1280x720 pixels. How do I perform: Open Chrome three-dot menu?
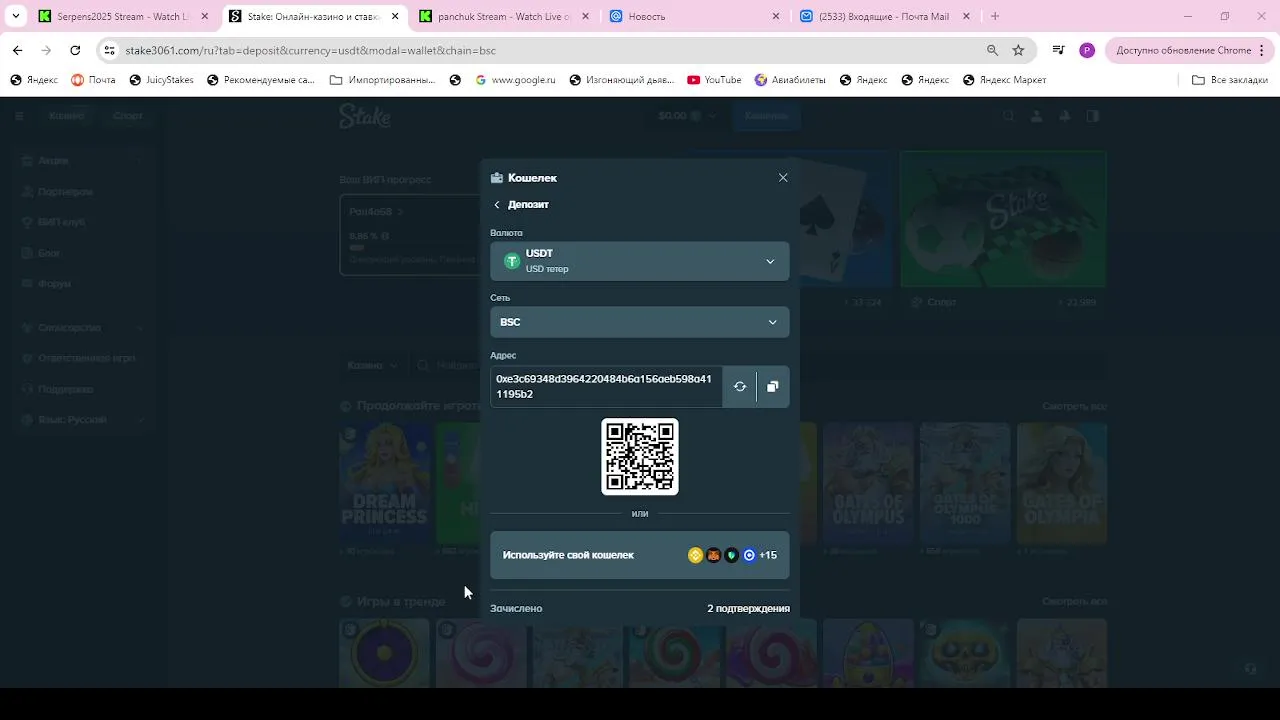tap(1263, 50)
